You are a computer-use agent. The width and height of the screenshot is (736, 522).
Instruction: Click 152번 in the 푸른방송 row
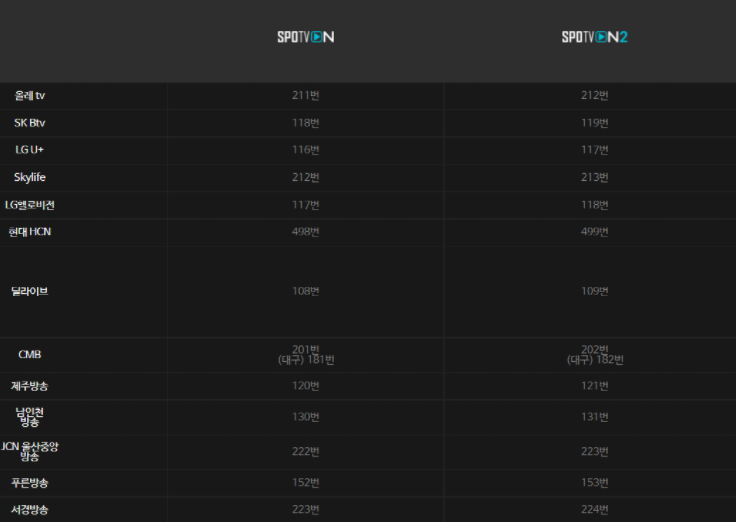[x=306, y=483]
